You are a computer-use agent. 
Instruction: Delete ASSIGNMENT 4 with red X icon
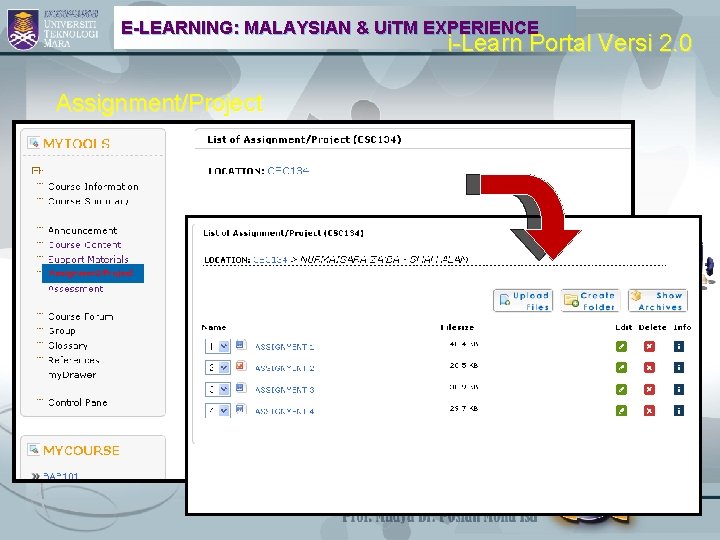point(649,411)
